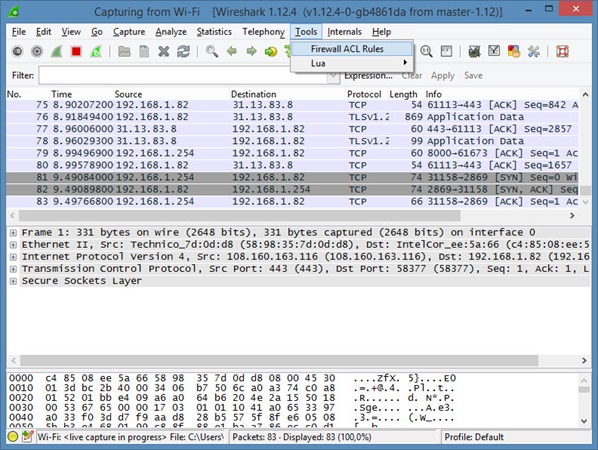Open the Capture menu

[x=129, y=32]
